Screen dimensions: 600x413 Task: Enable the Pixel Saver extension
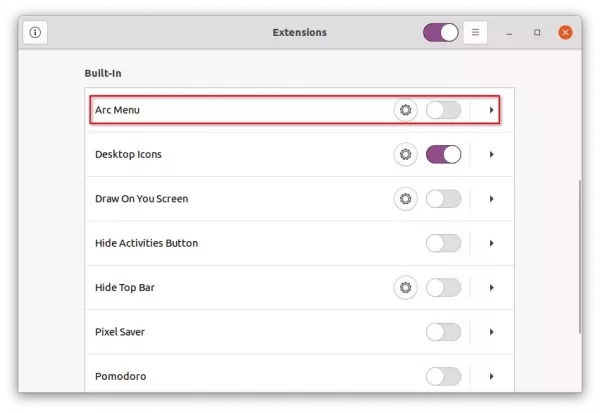(443, 332)
